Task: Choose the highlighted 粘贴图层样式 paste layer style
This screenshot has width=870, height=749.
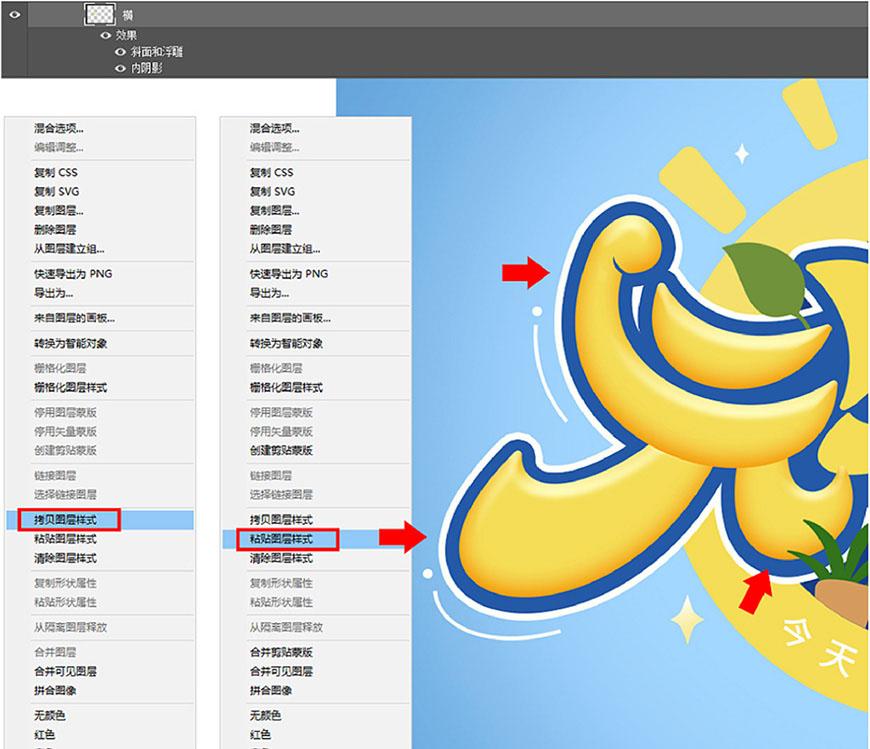Action: click(x=280, y=538)
